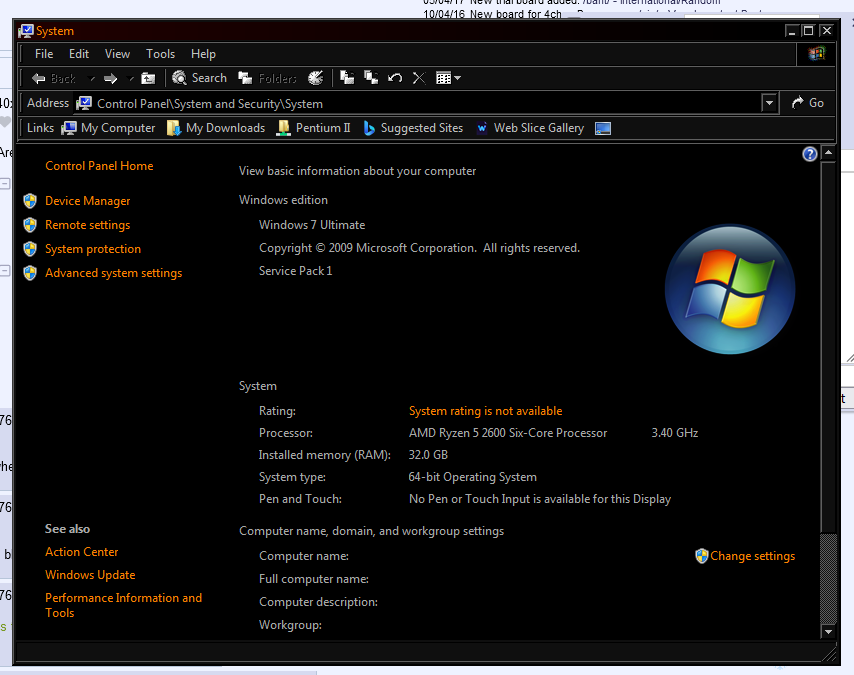
Task: Click the Delete X toolbar icon
Action: point(419,78)
